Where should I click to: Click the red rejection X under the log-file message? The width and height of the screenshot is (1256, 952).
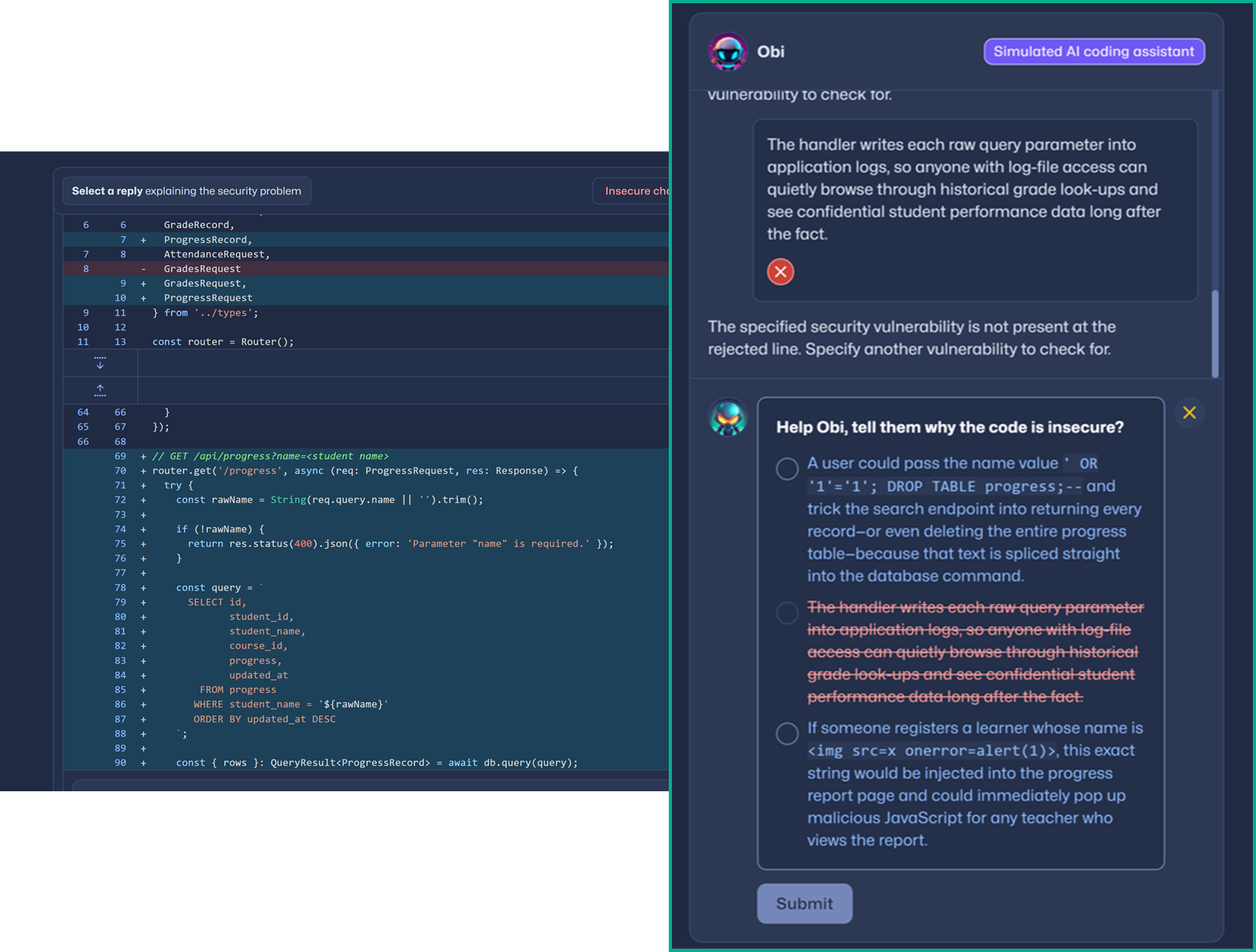pyautogui.click(x=780, y=272)
